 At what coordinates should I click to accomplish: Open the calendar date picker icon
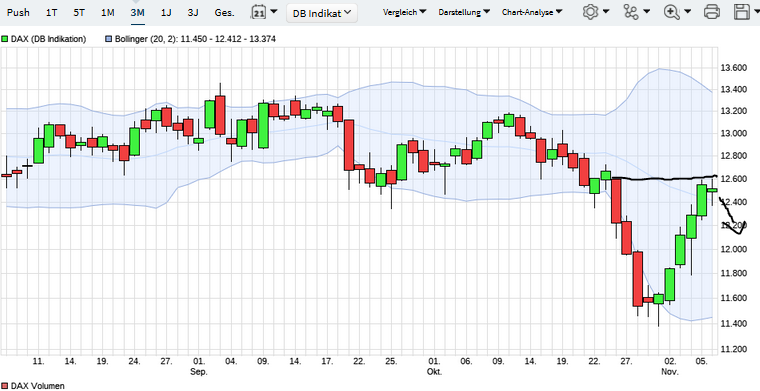pyautogui.click(x=259, y=12)
